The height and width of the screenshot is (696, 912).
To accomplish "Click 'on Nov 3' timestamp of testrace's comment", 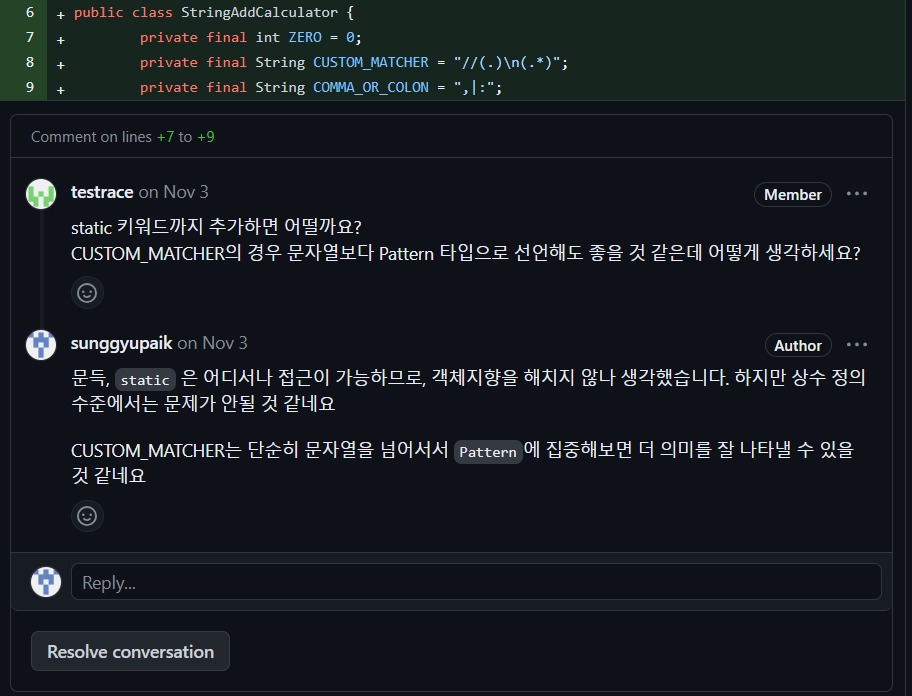I will (x=173, y=192).
